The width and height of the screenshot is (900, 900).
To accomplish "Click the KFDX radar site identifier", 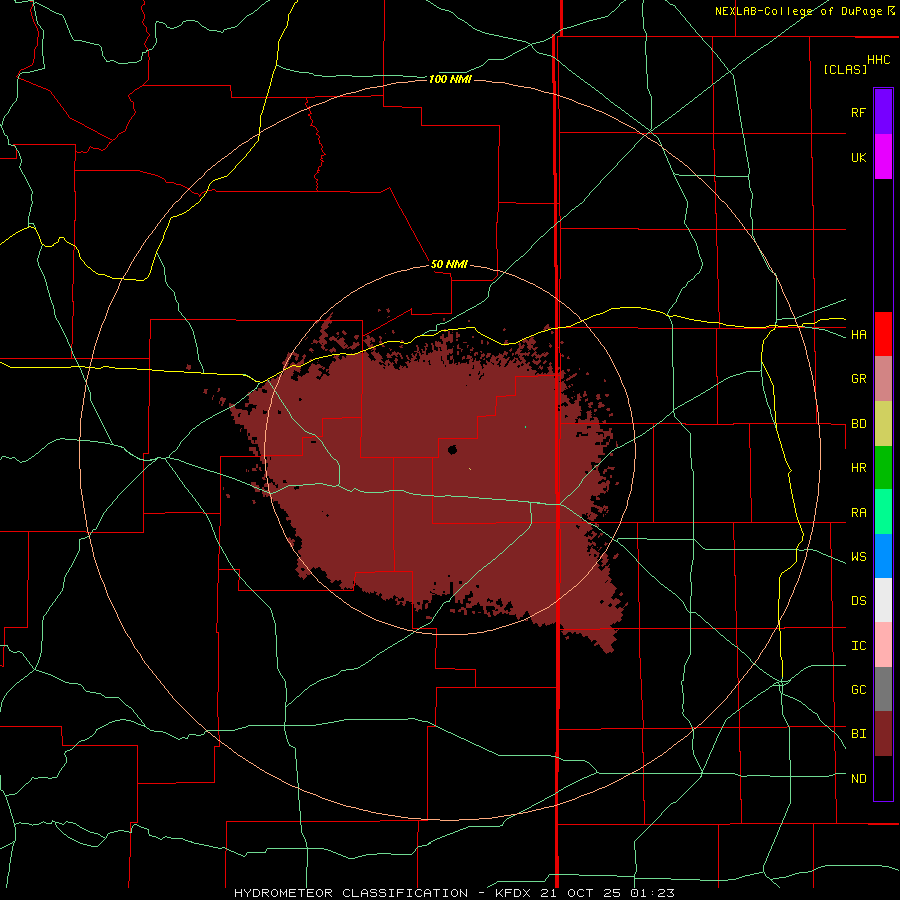I will (514, 893).
